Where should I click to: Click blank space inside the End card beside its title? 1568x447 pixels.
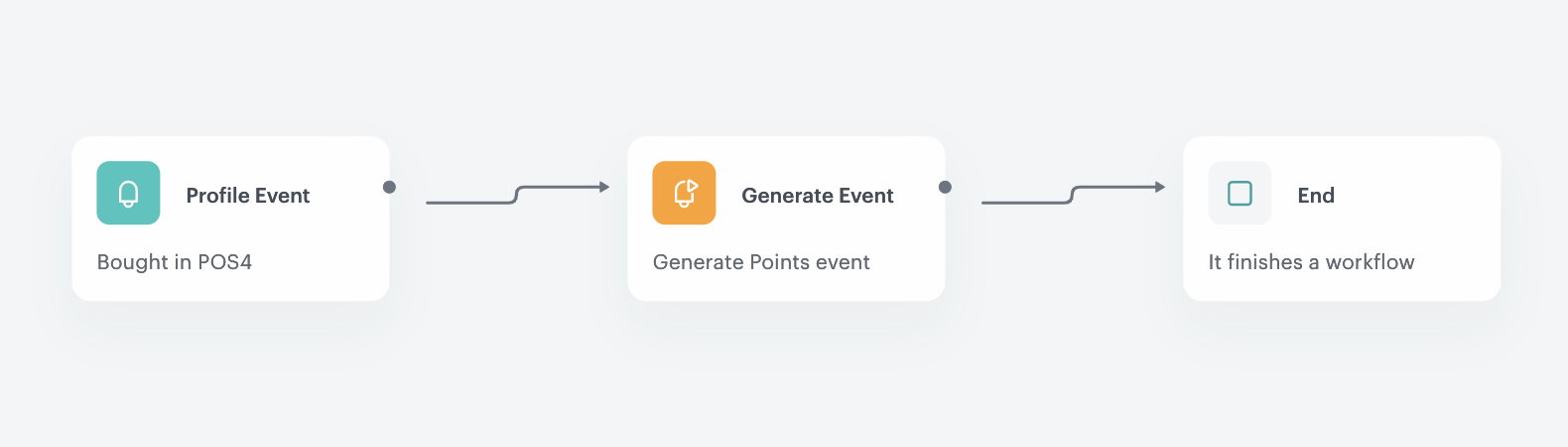1419,196
